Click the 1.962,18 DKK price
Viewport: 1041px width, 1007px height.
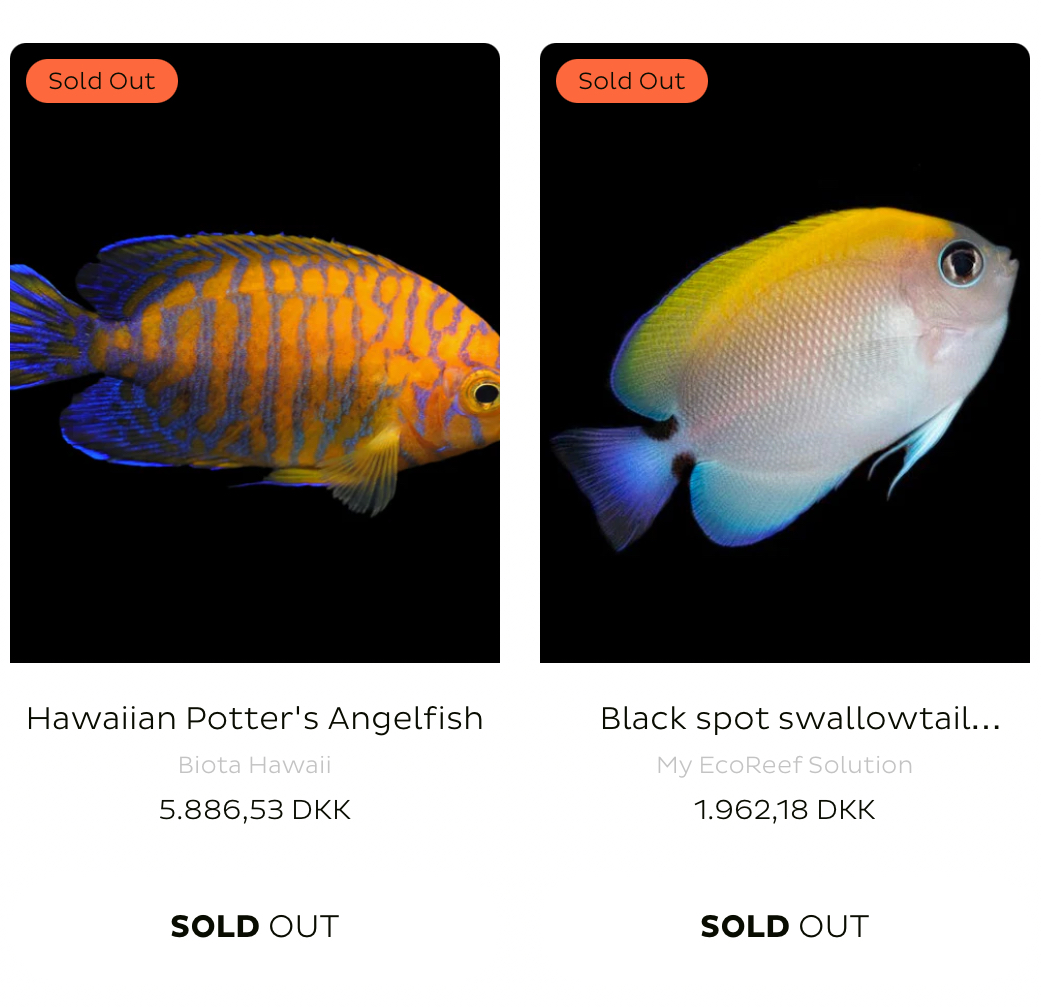(785, 809)
